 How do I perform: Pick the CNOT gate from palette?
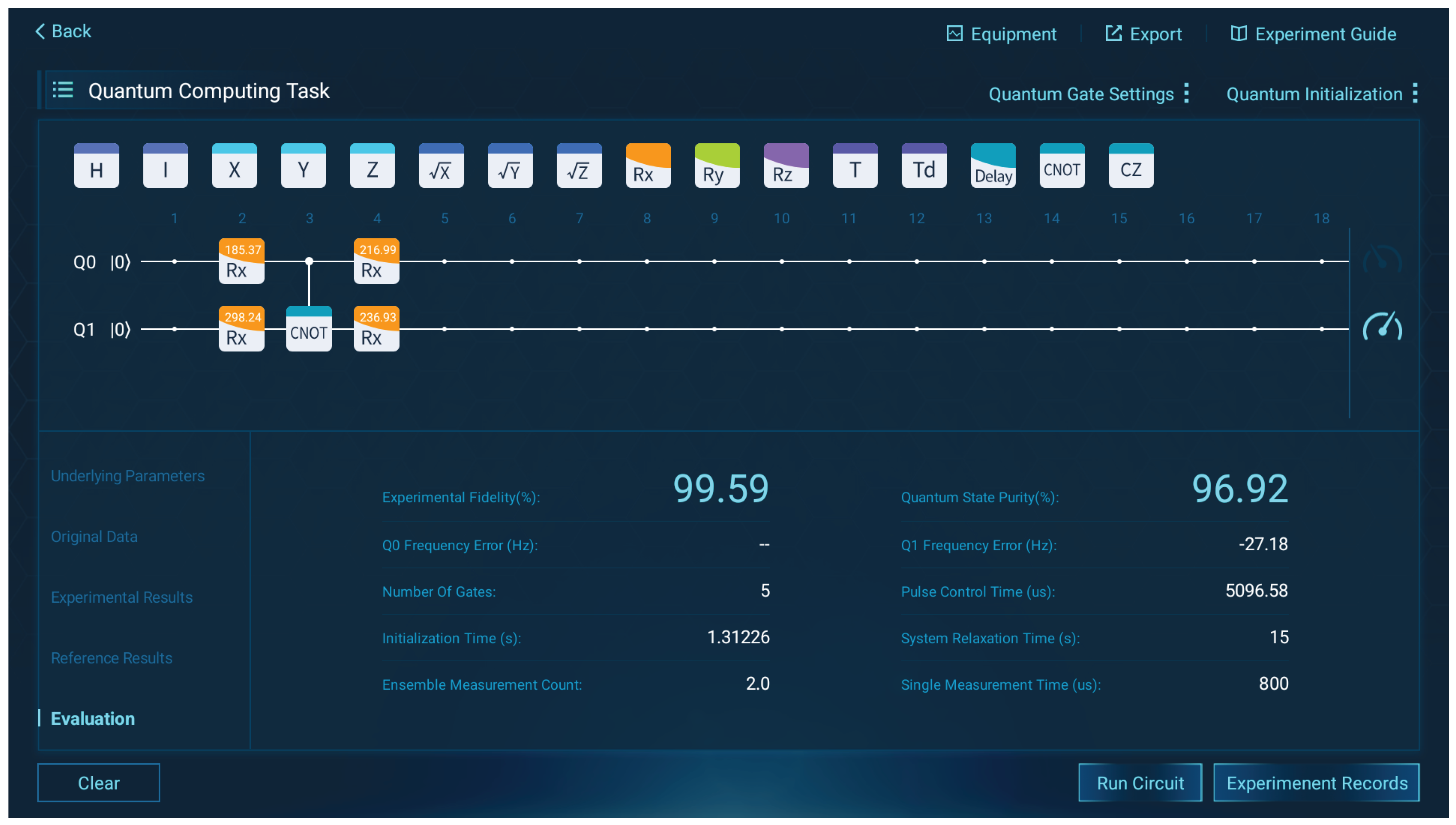pos(1061,166)
